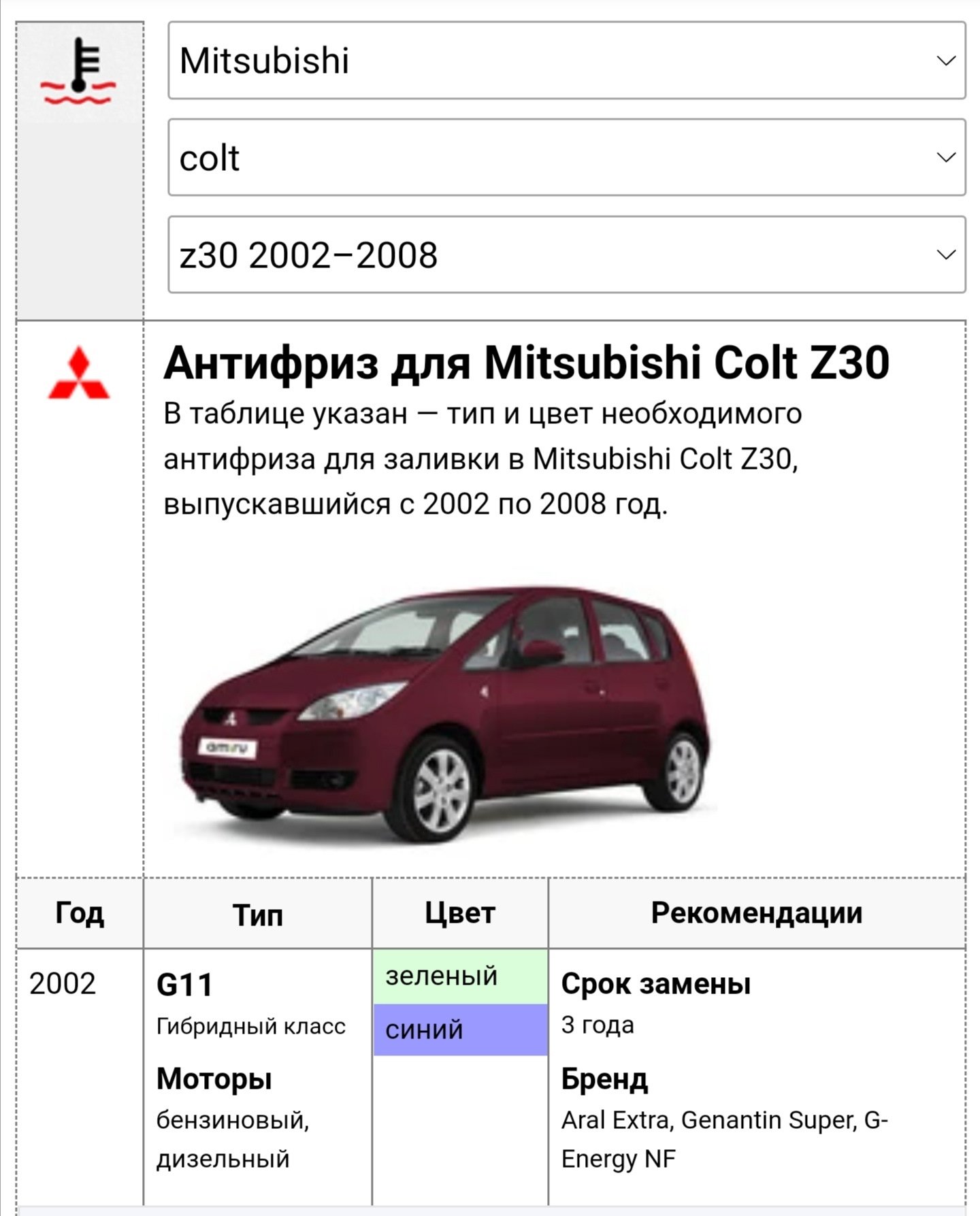Click the 'Бренд' heading in recommendations
Screen dimensions: 980x1216
604,1079
